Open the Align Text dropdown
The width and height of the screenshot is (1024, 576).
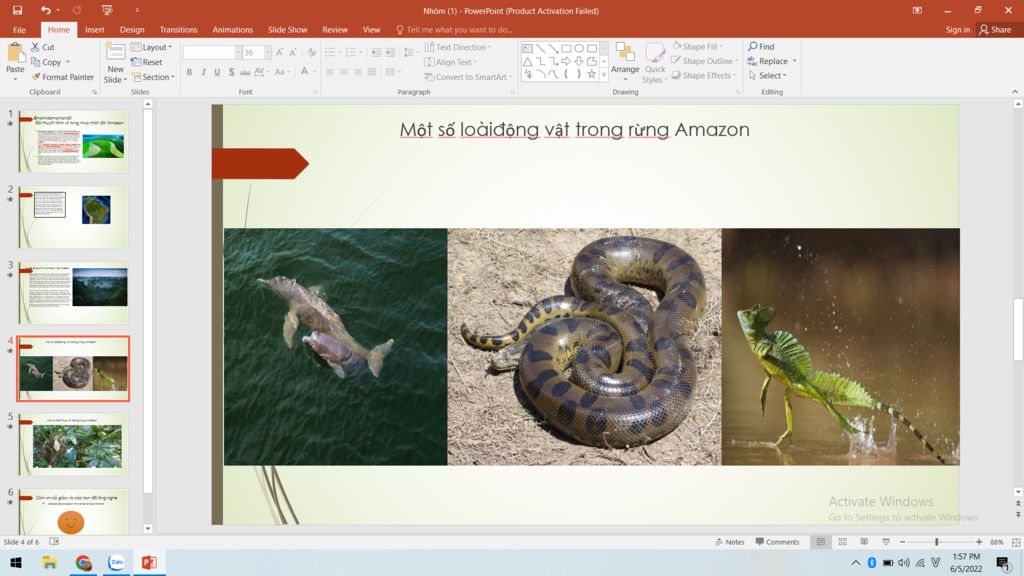click(451, 62)
